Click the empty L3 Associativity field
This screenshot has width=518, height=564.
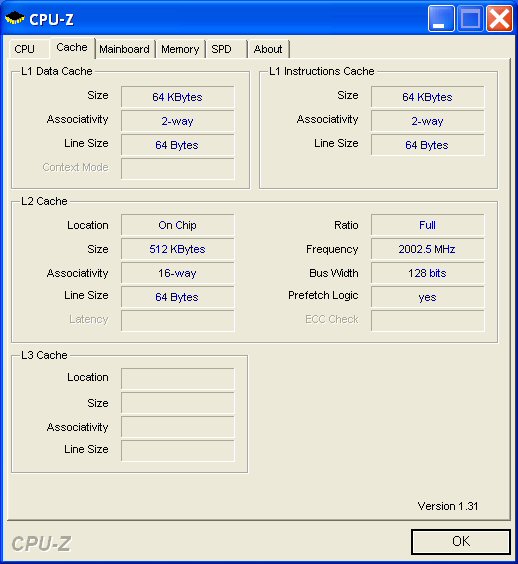pos(177,427)
